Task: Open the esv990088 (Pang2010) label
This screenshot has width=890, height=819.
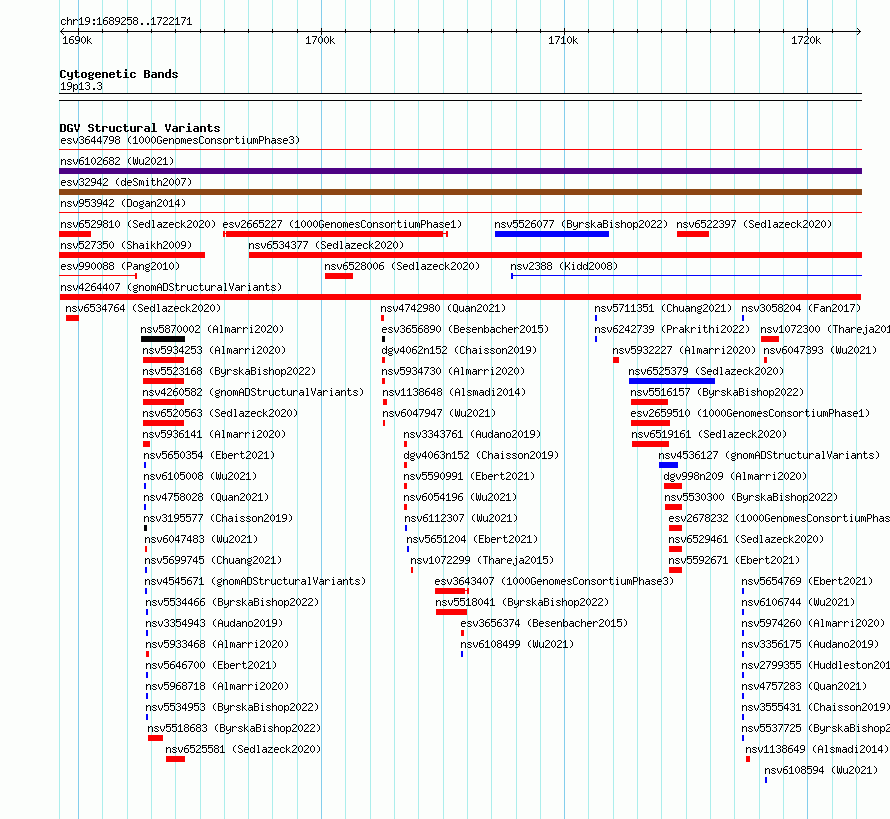Action: point(120,266)
